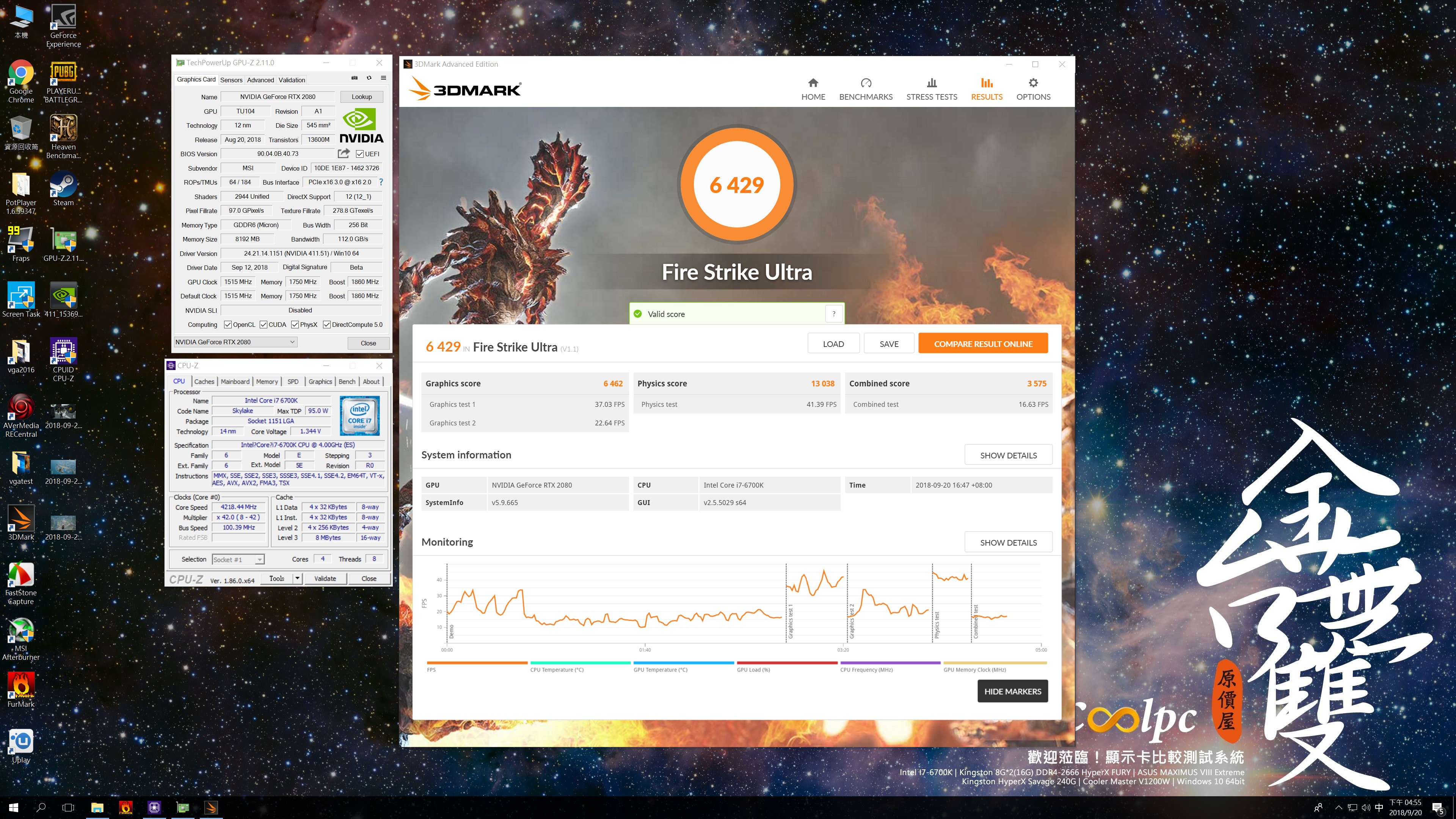Click the Valid score question mark button
Screen dimensions: 1456x819
point(834,314)
